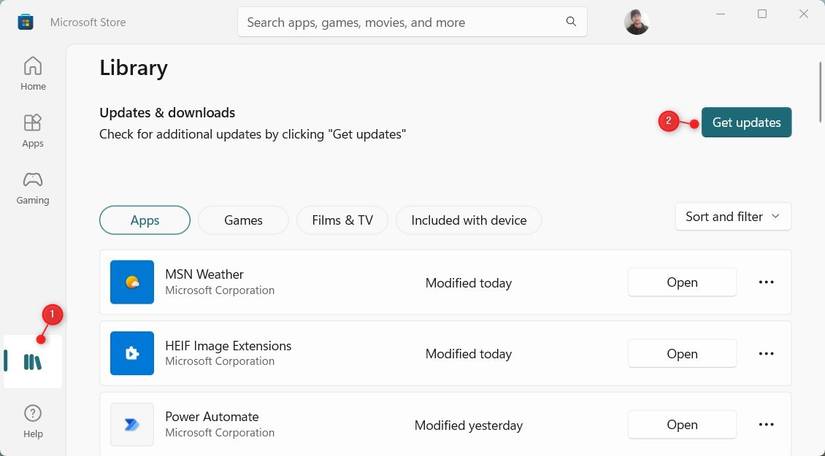The height and width of the screenshot is (456, 825).
Task: Open the Home section in sidebar
Action: [x=33, y=74]
